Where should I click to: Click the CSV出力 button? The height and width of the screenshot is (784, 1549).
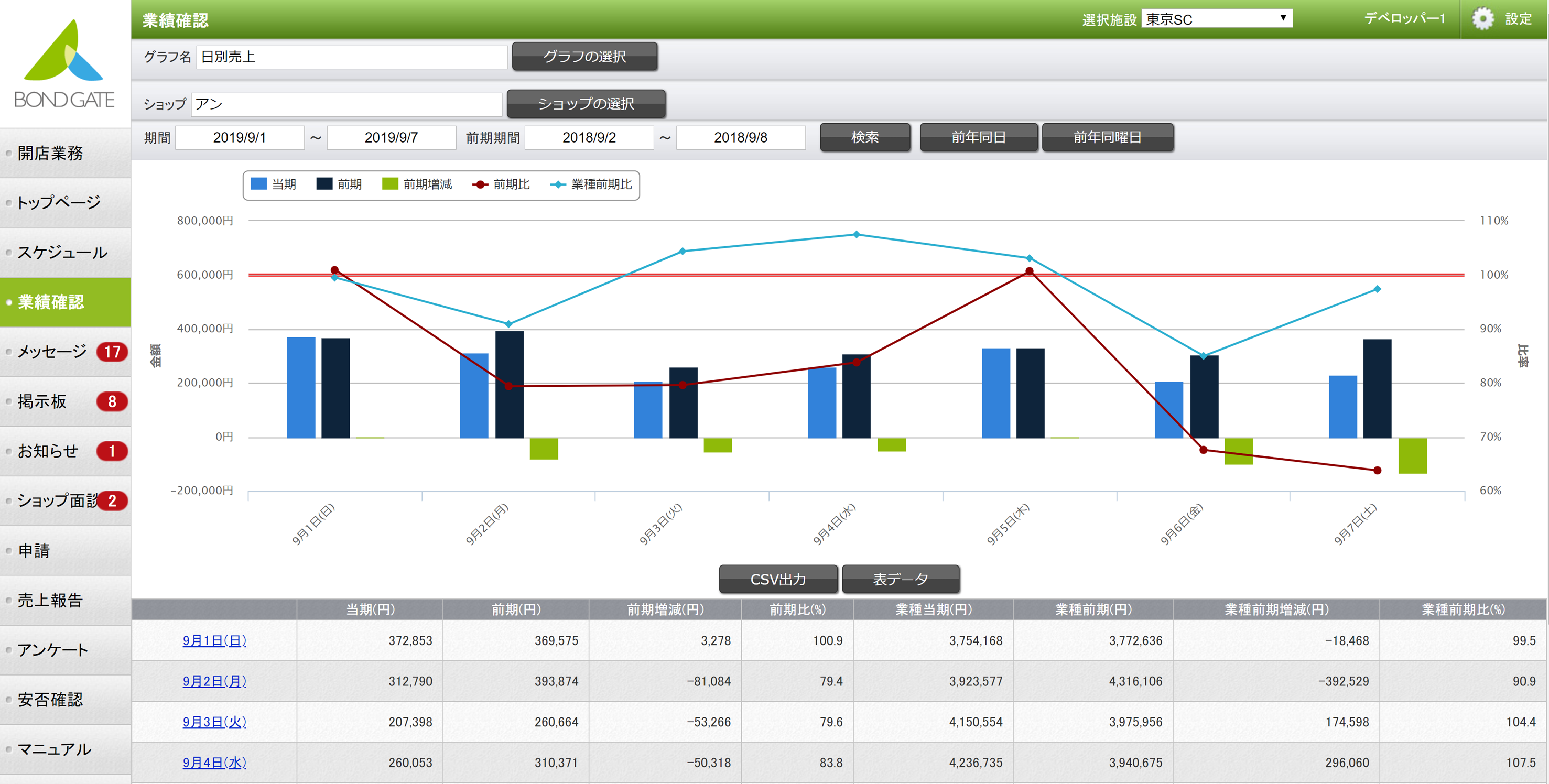tap(778, 579)
